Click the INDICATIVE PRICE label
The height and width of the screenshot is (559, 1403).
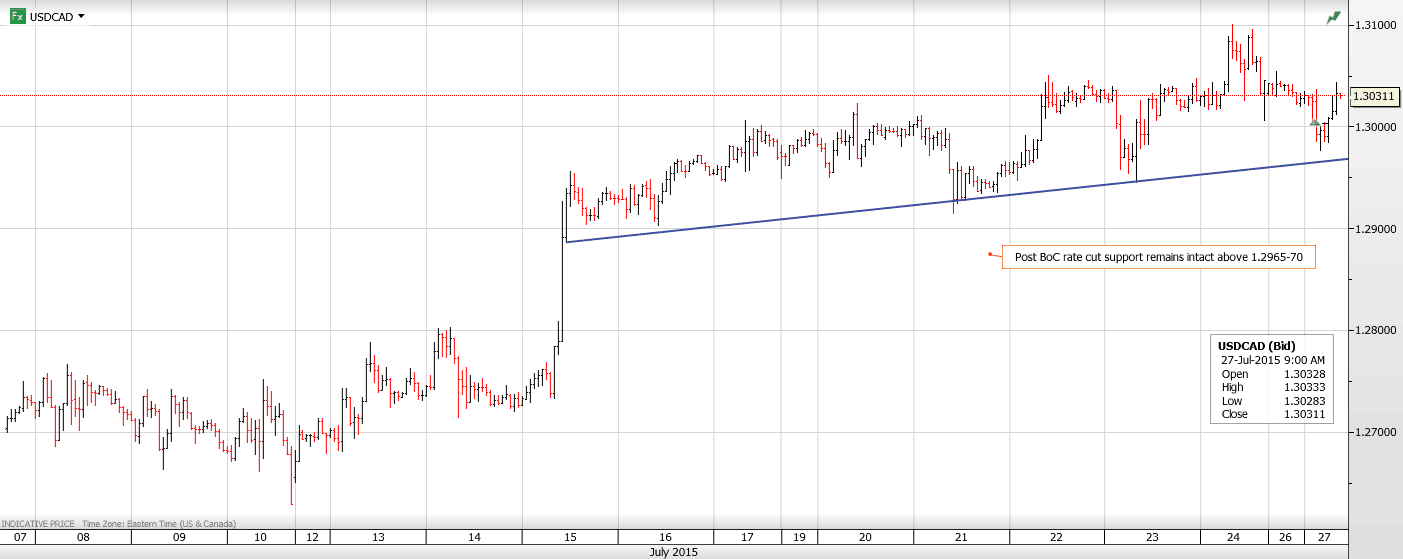pyautogui.click(x=38, y=523)
